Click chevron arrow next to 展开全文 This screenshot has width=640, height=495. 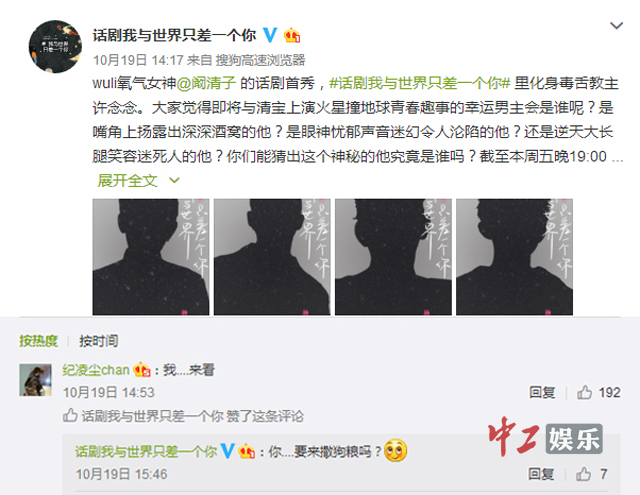(174, 180)
